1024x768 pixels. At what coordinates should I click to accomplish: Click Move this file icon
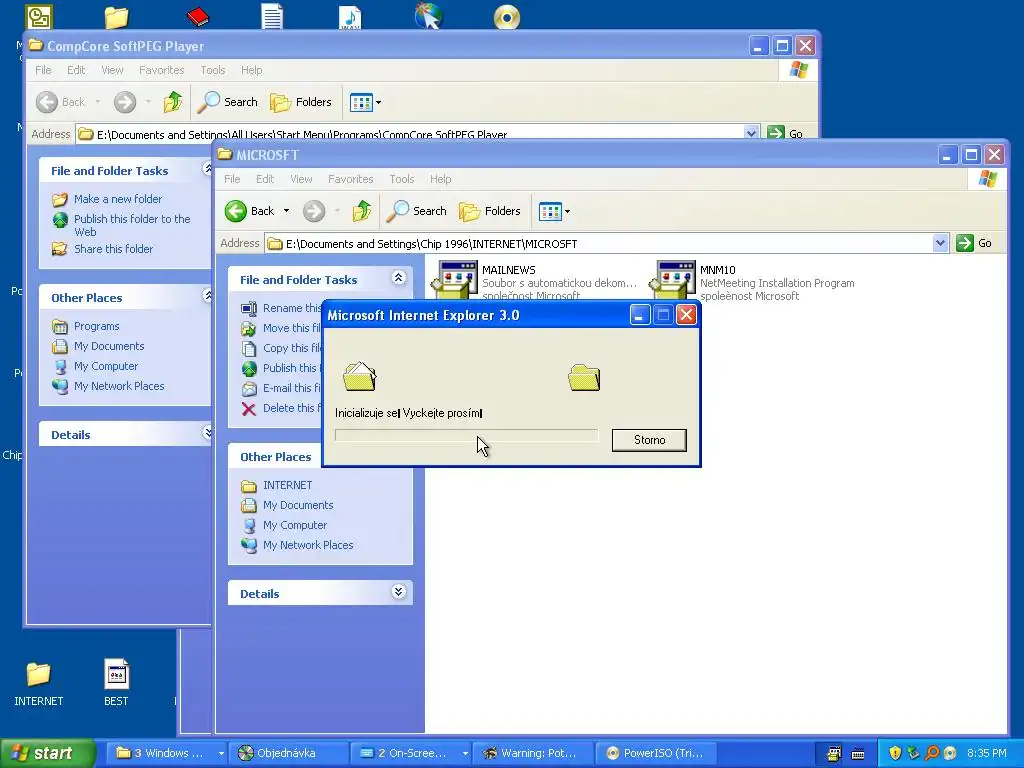coord(249,328)
